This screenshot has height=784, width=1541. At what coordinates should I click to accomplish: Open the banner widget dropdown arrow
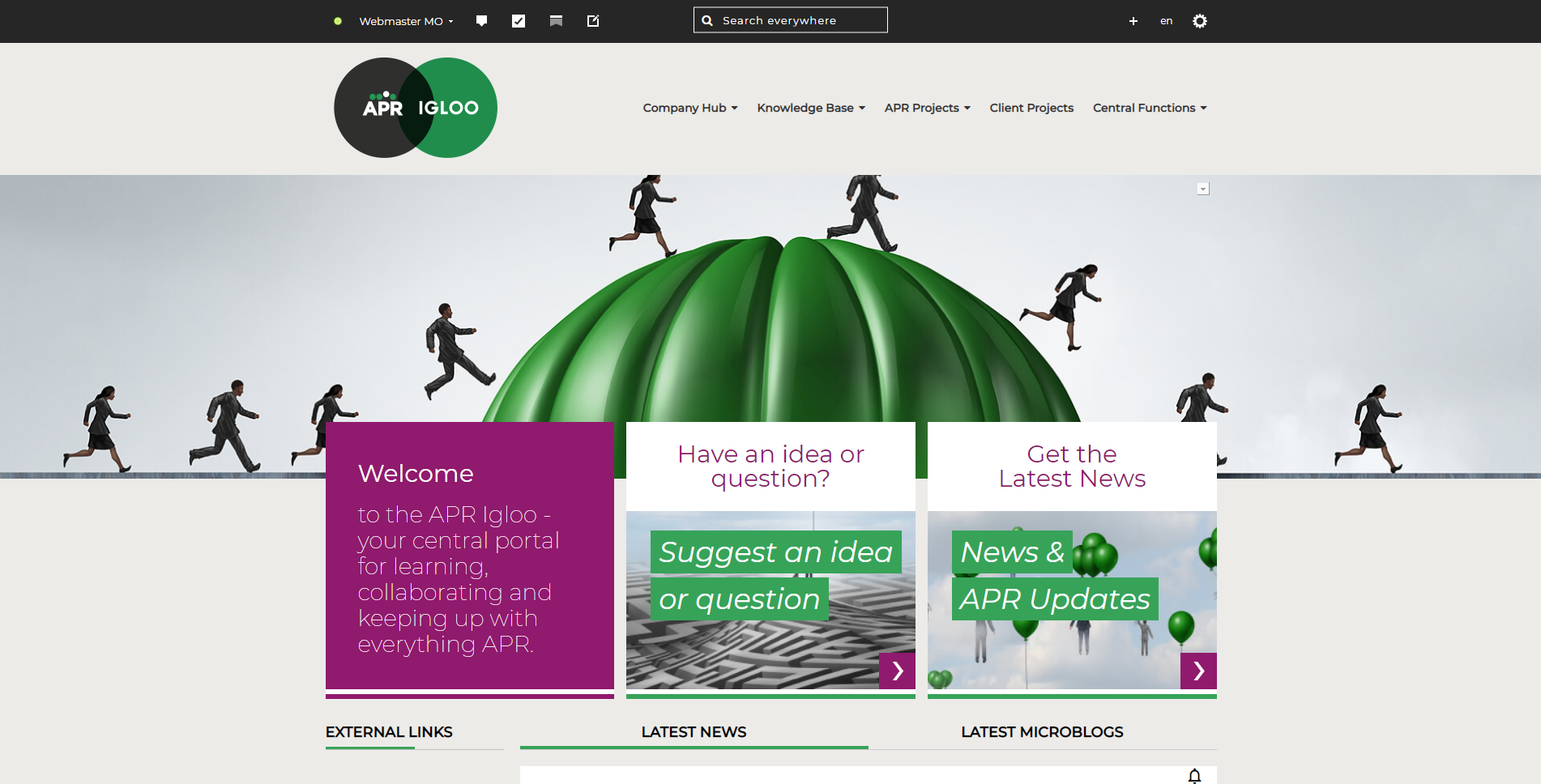tap(1203, 189)
